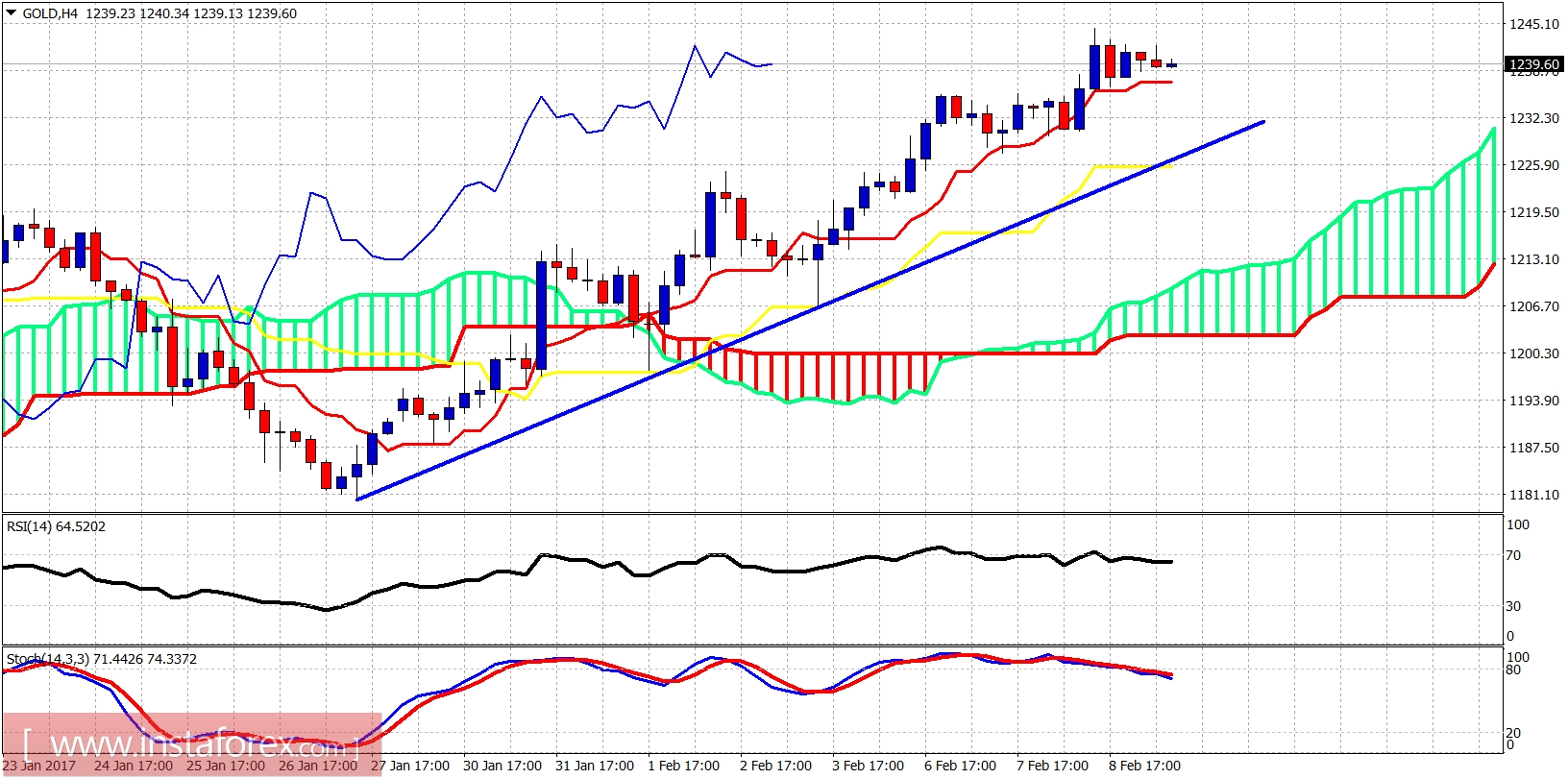Image resolution: width=1568 pixels, height=779 pixels.
Task: Click the 31 Jan 17:00 time label
Action: pos(595,766)
